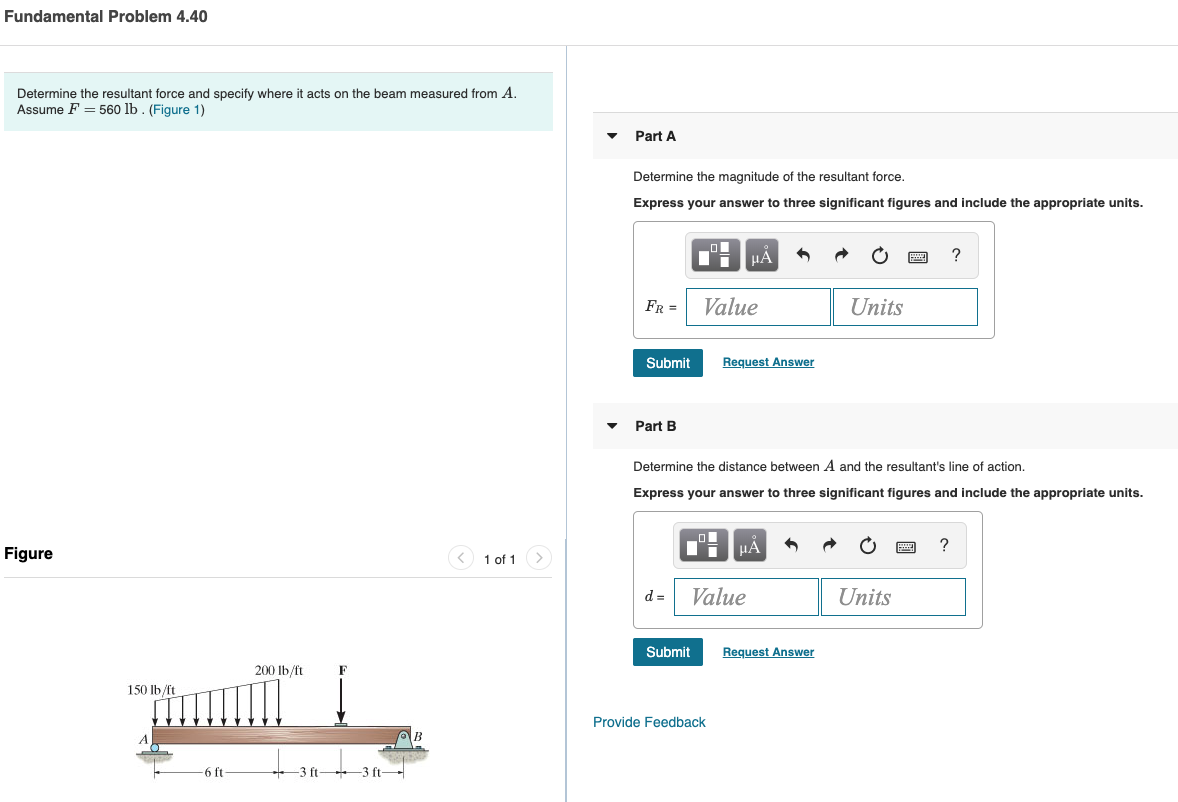The width and height of the screenshot is (1178, 802).
Task: Show keyboard shortcuts in Part B
Action: (905, 547)
